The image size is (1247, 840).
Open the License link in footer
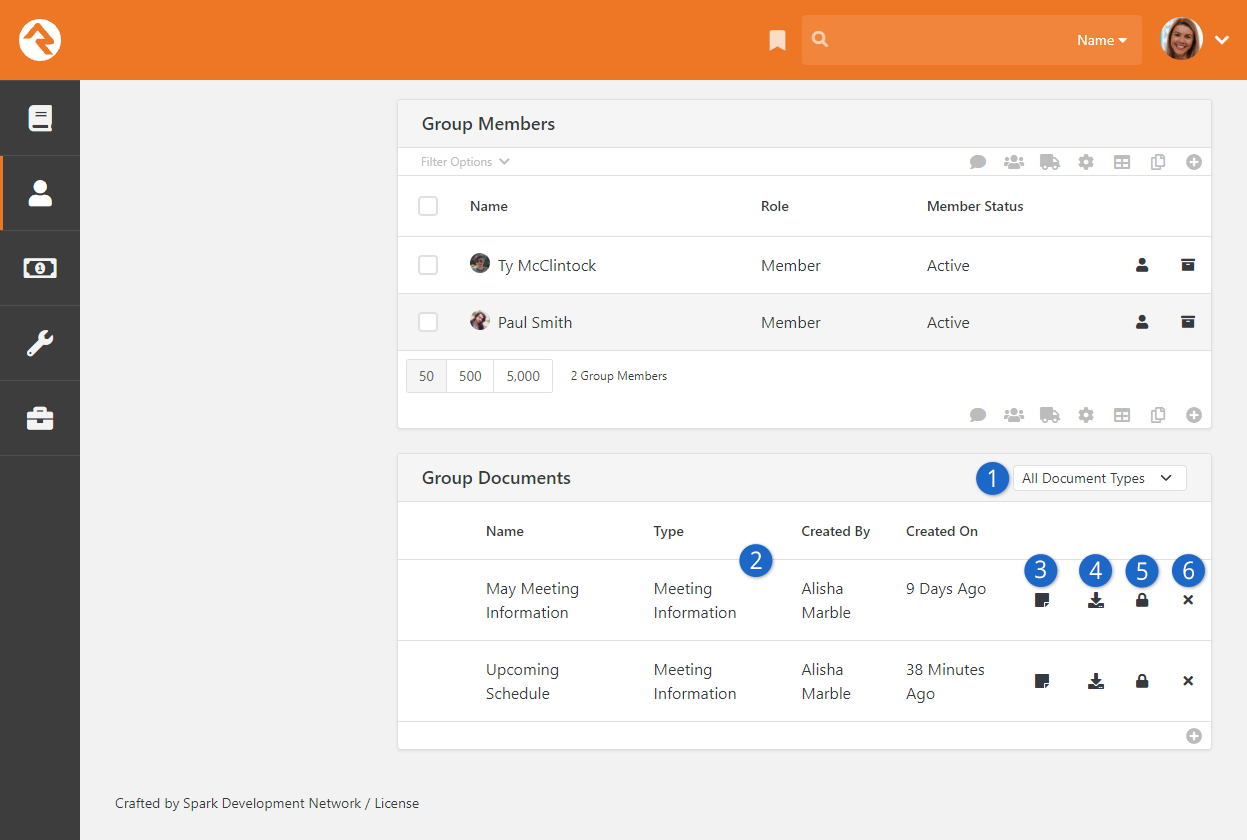[x=397, y=803]
